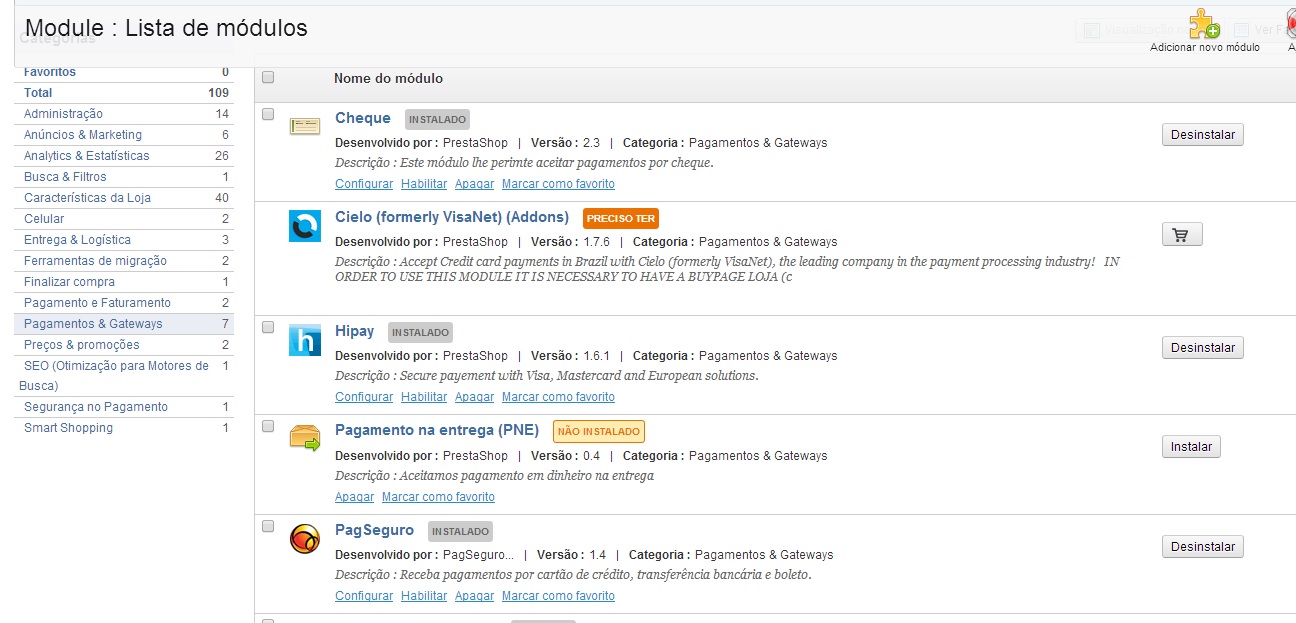Click Desinstalar for the PagSeguro module
The height and width of the screenshot is (623, 1296).
coord(1203,547)
